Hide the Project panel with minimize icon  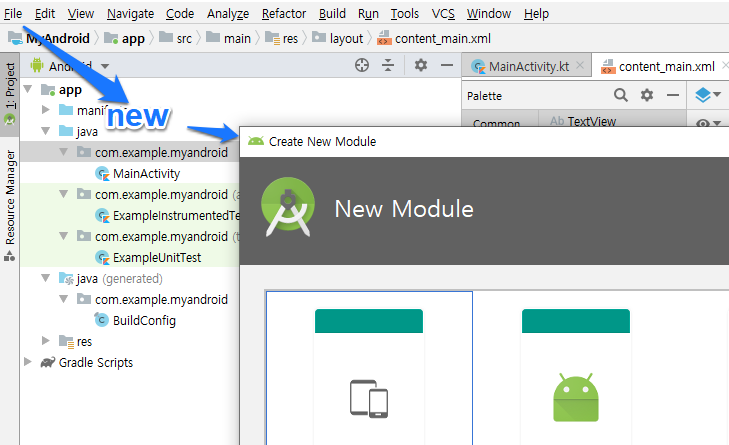pyautogui.click(x=447, y=65)
